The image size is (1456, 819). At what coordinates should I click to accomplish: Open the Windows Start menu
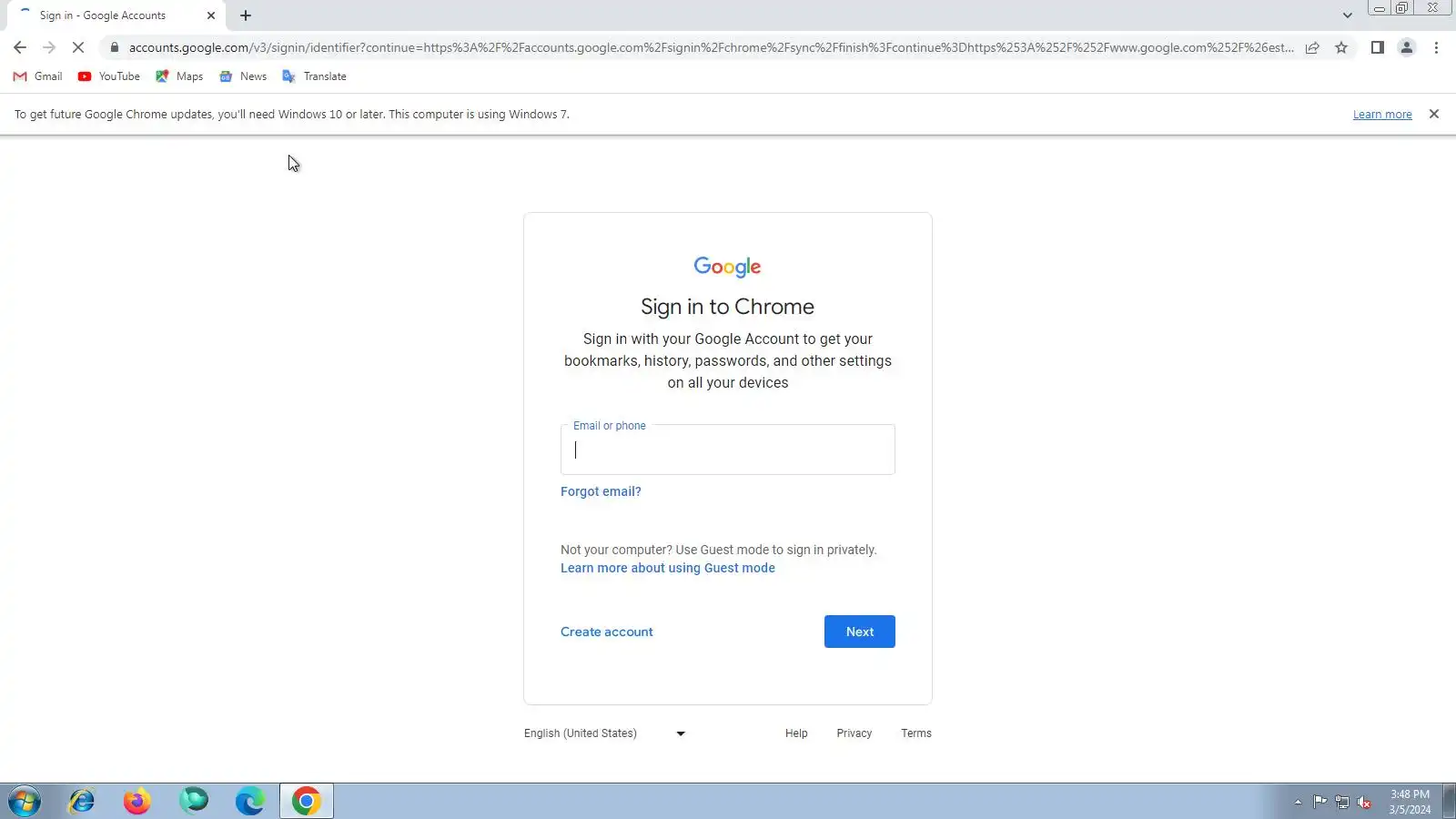25,802
